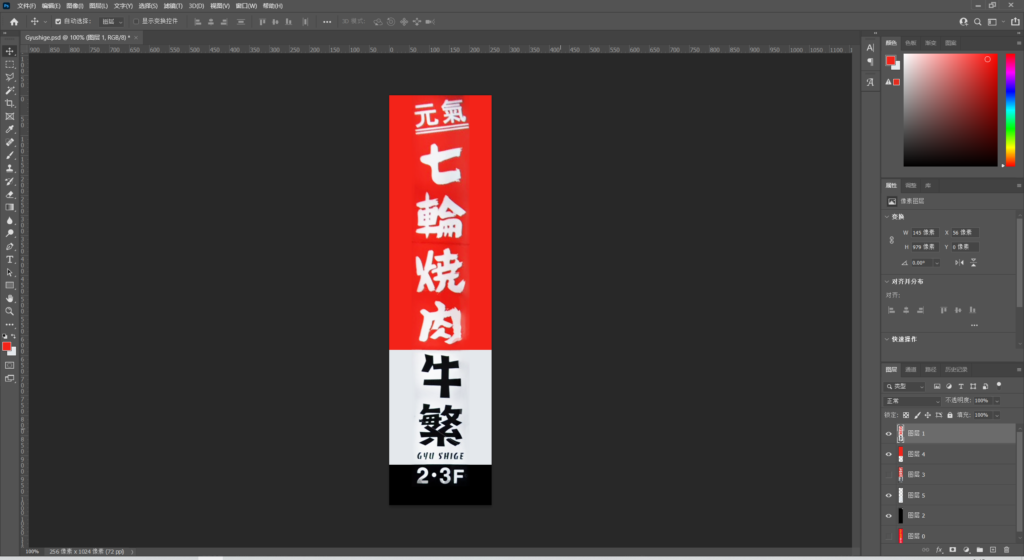Create a new layer with the plus icon
This screenshot has height=560, width=1024.
tap(993, 550)
